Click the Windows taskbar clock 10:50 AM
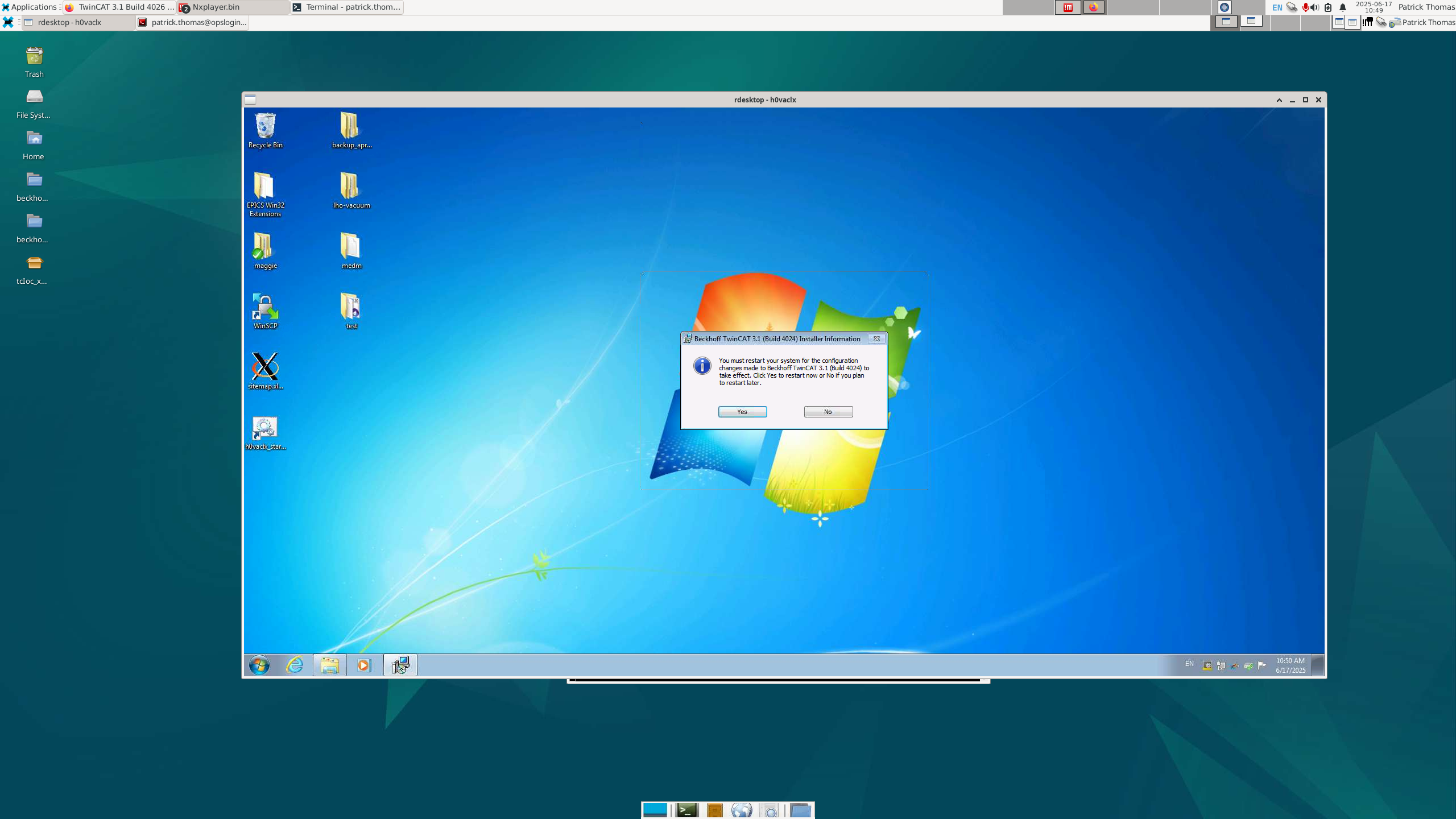This screenshot has height=819, width=1456. tap(1290, 665)
